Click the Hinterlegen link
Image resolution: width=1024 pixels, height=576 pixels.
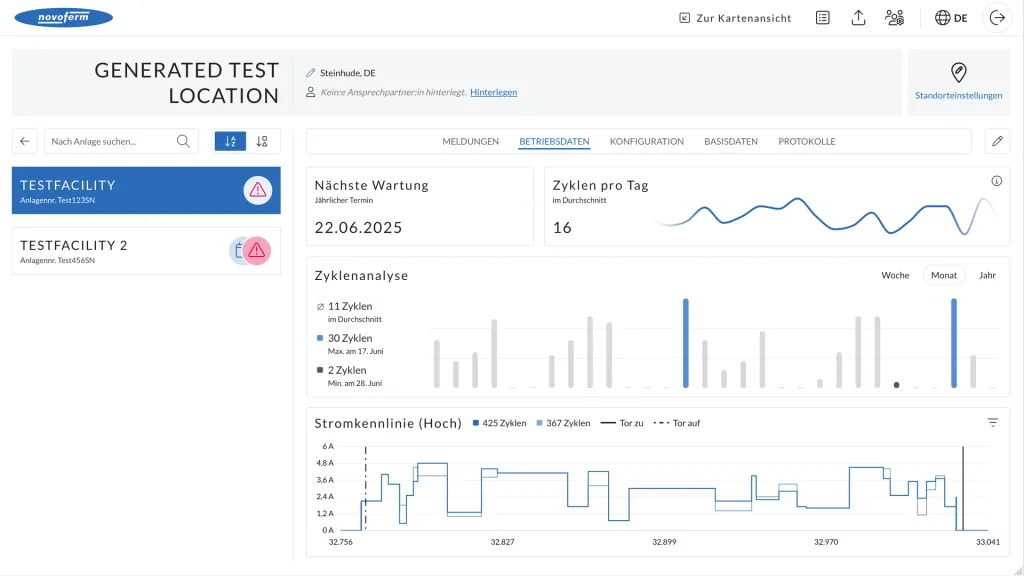pyautogui.click(x=493, y=92)
